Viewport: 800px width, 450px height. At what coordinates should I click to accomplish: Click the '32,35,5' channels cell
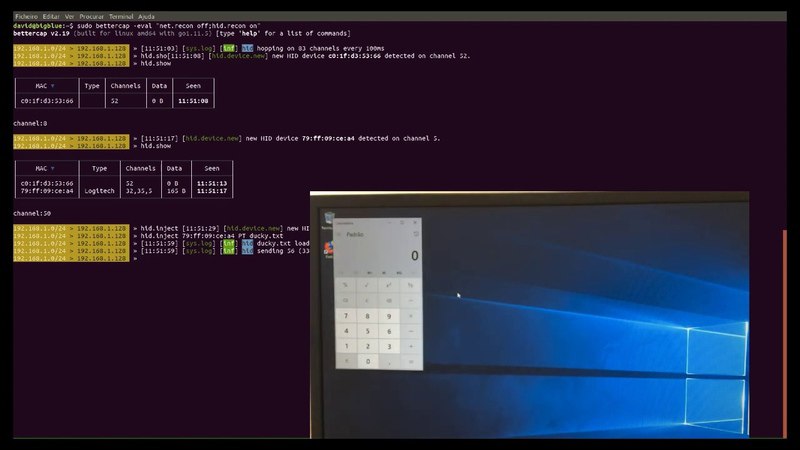point(139,191)
